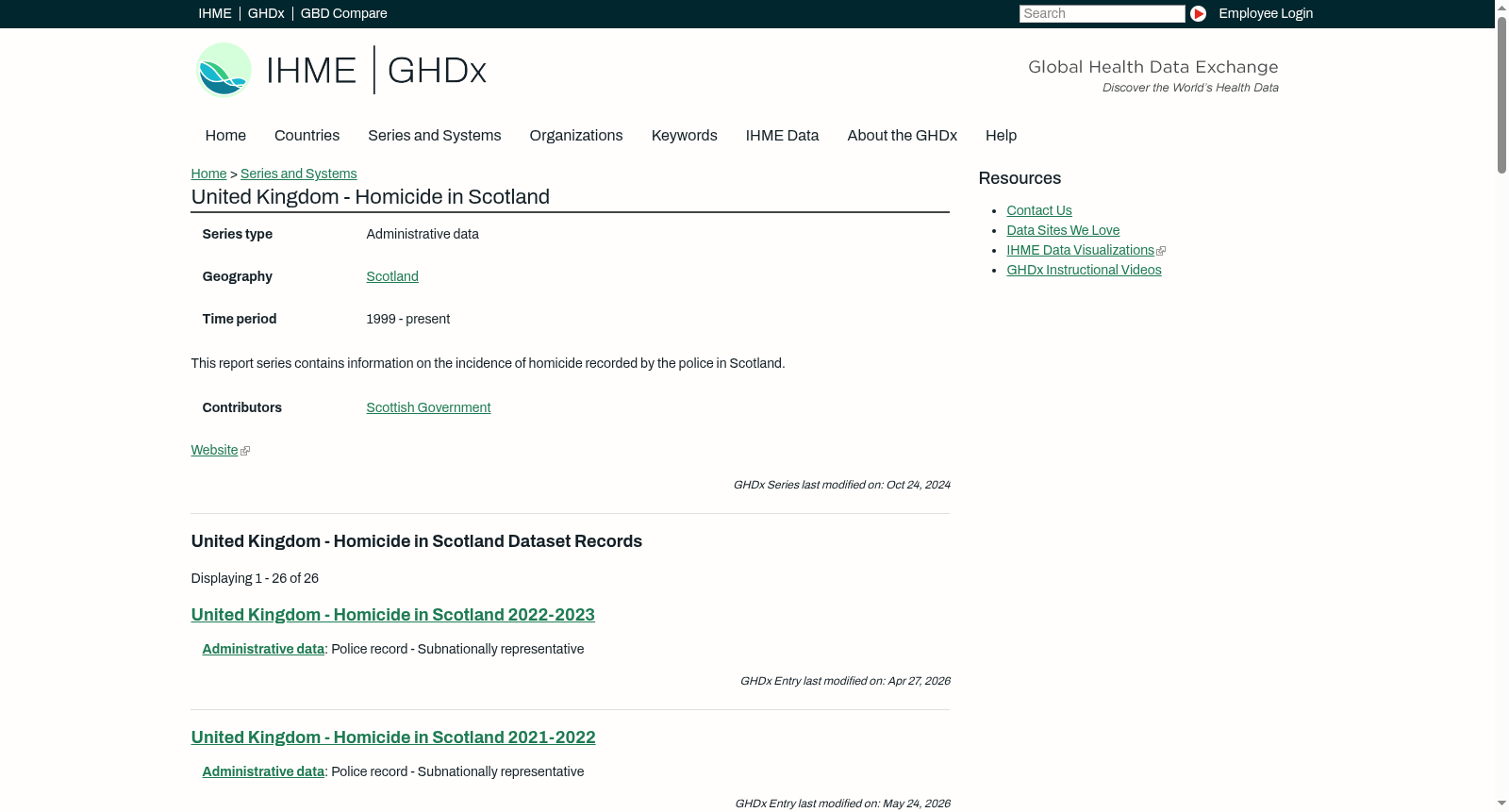Click Series and Systems breadcrumb link
This screenshot has width=1509, height=812.
tap(298, 174)
